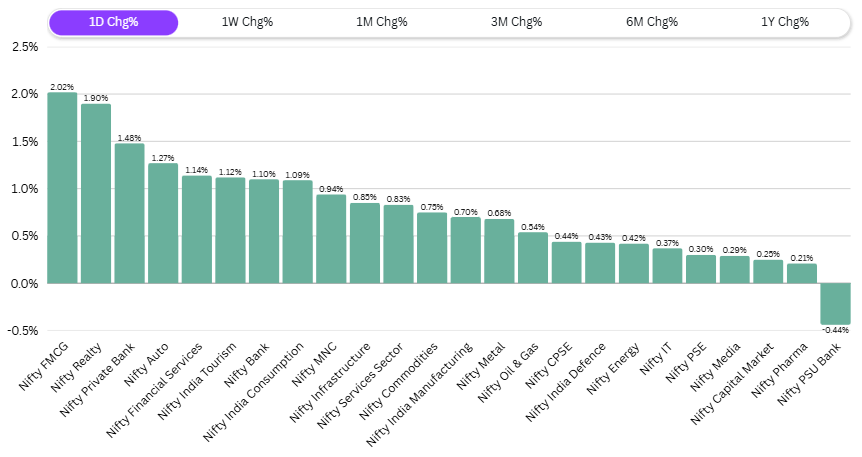Click the Nifty IT bar
The width and height of the screenshot is (862, 457).
667,266
